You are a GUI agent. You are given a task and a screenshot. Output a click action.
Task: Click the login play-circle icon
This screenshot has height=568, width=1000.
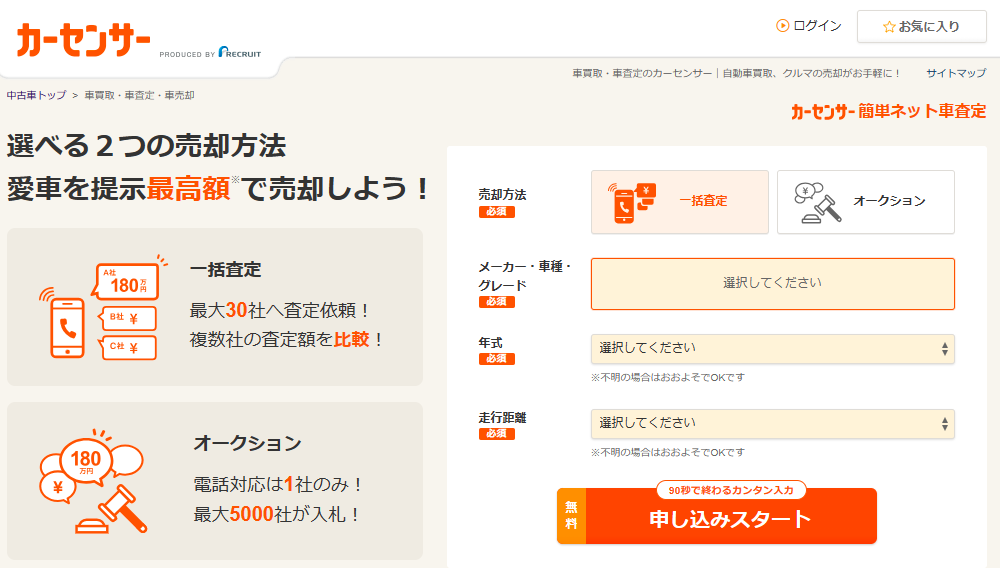782,25
